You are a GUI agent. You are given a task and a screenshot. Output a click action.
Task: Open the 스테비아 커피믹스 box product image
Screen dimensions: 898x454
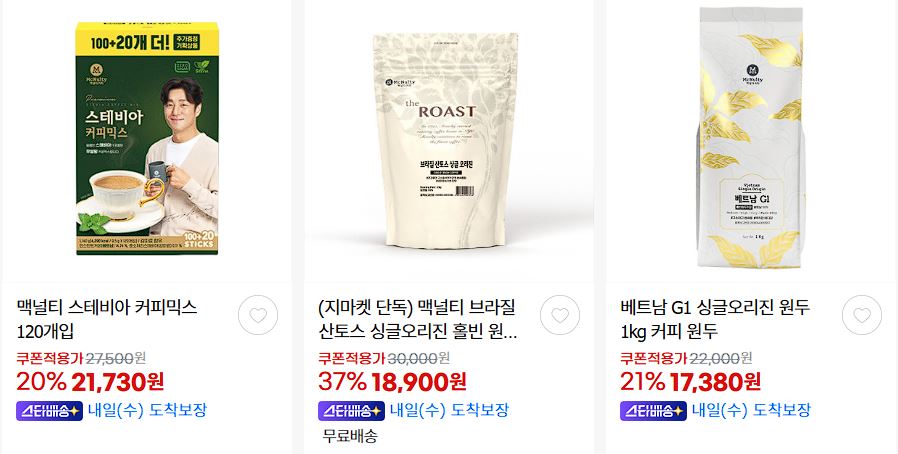tap(147, 139)
